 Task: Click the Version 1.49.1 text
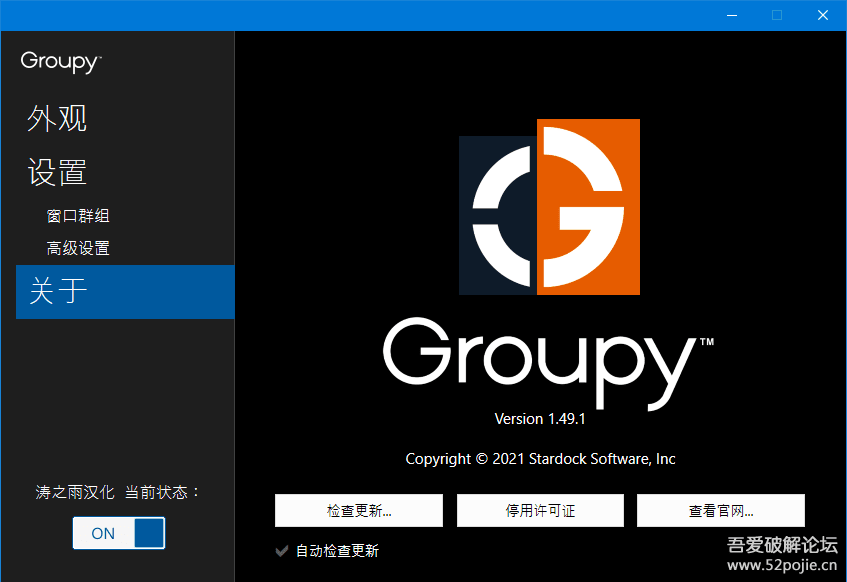540,418
